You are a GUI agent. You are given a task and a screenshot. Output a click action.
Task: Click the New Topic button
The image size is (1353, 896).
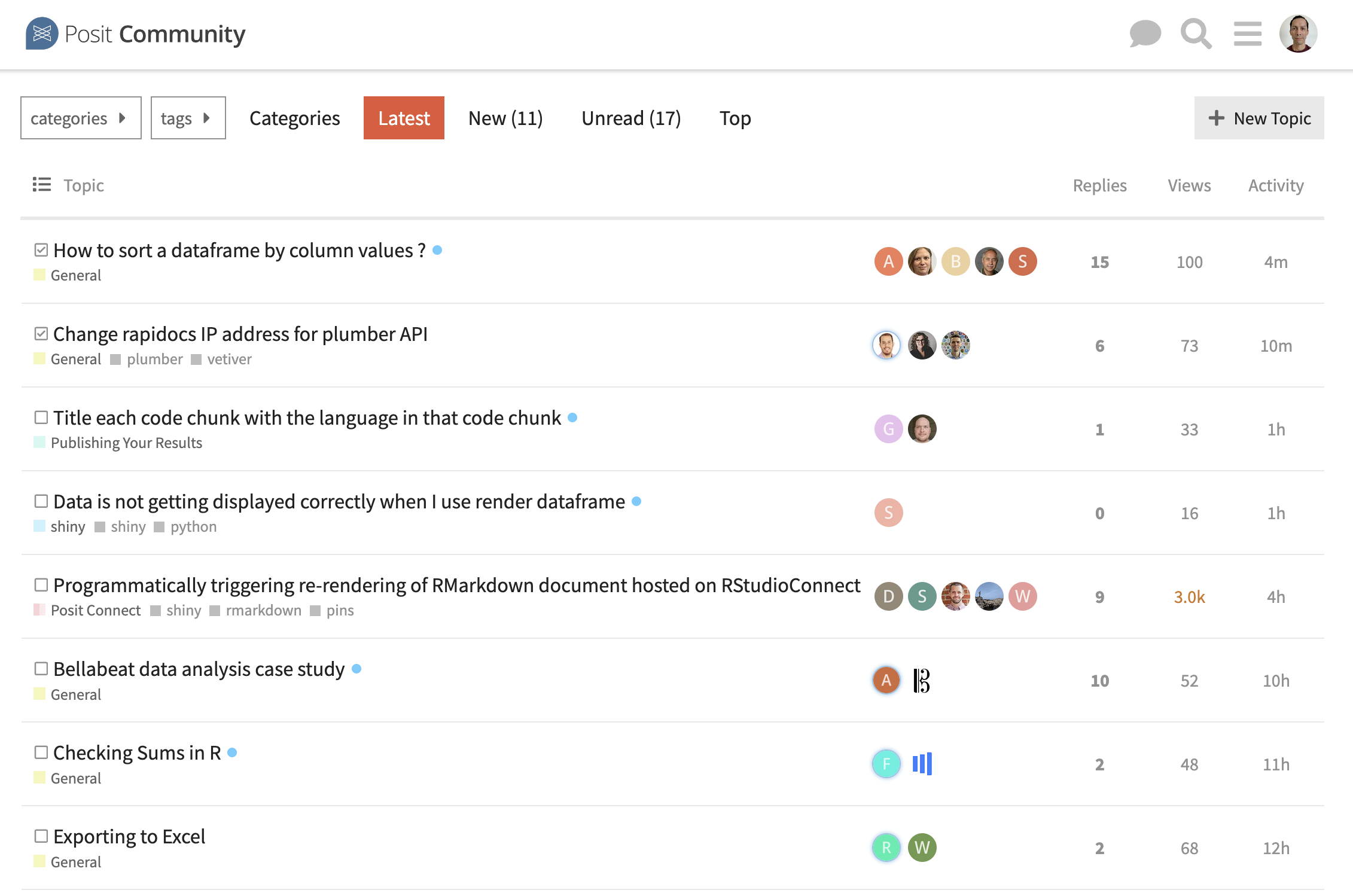pos(1258,118)
